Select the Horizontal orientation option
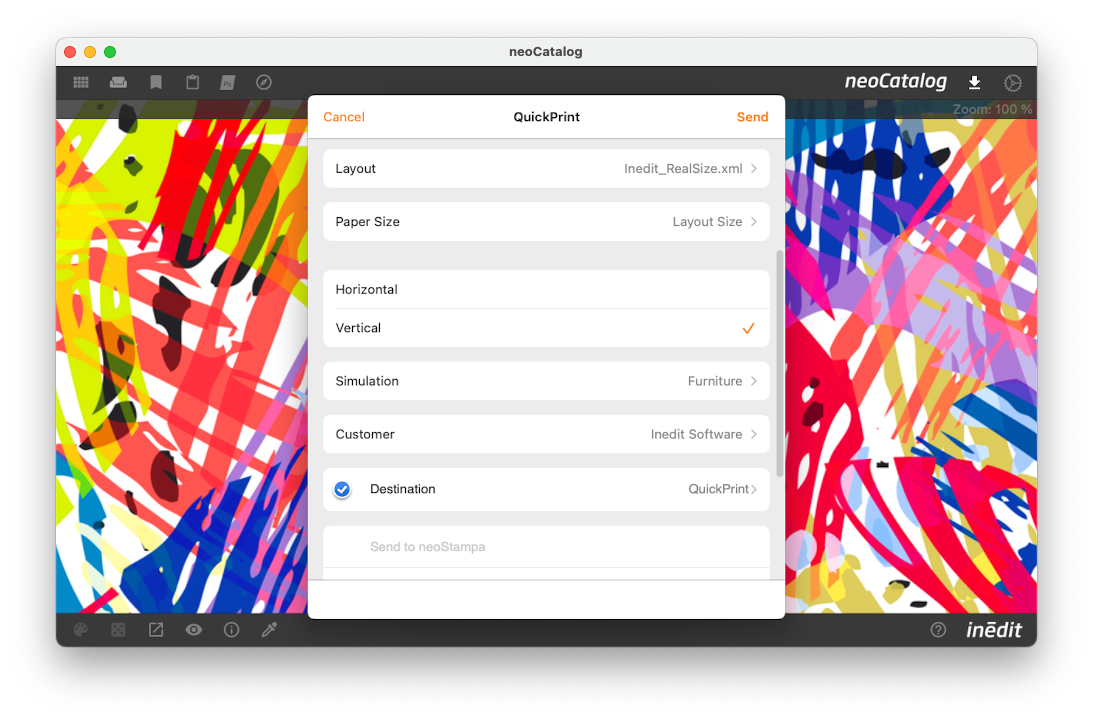The width and height of the screenshot is (1093, 721). 546,289
